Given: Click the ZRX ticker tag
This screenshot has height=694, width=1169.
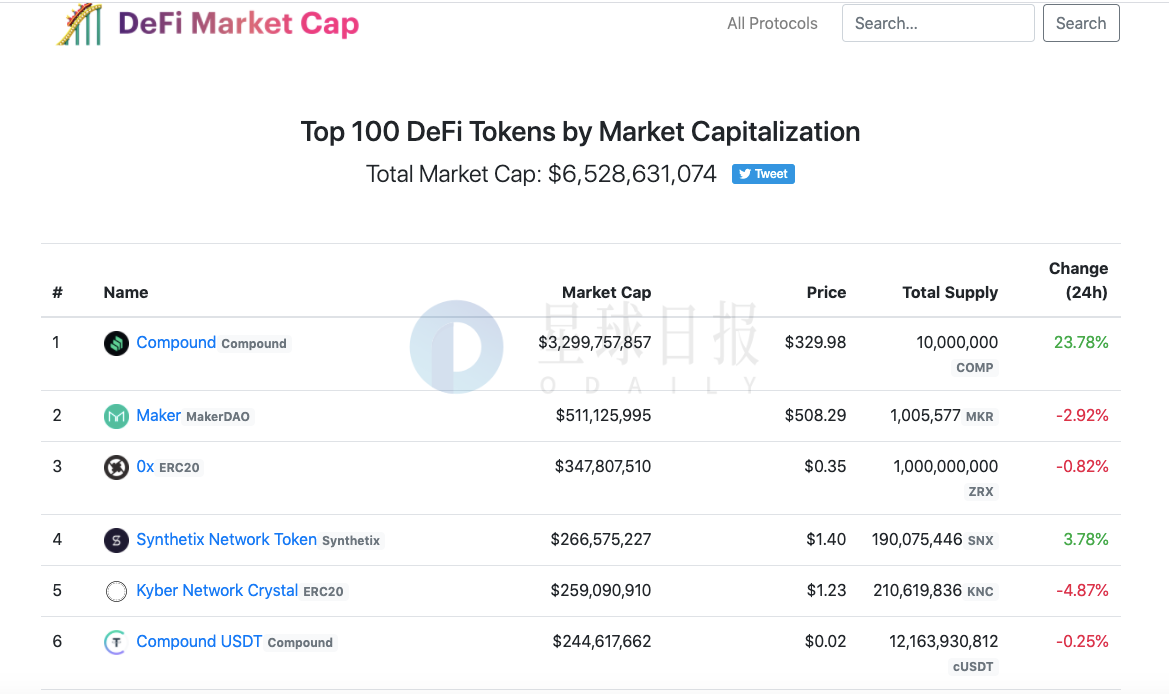Looking at the screenshot, I should click(x=980, y=491).
